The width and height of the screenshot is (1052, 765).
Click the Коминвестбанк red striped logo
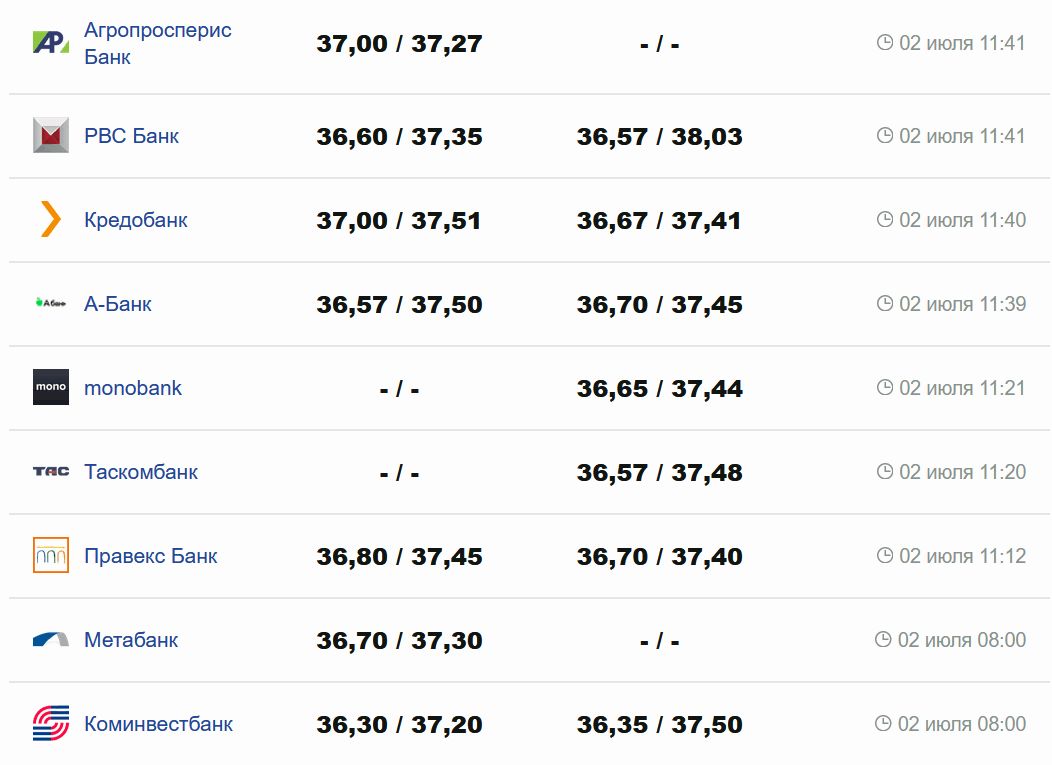coord(50,723)
